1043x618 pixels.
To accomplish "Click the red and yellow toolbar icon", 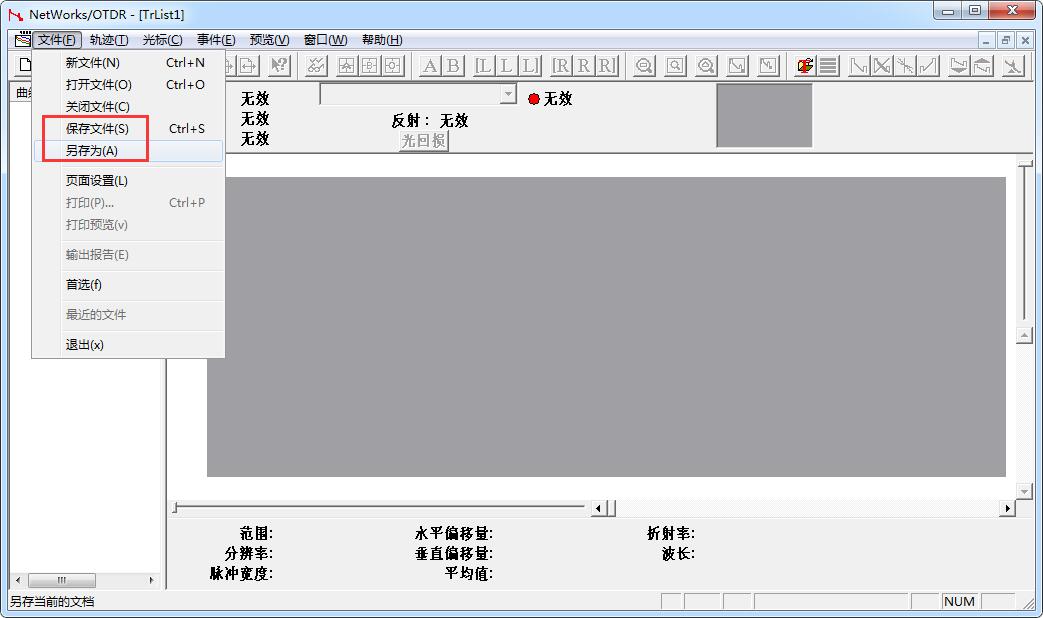I will click(x=804, y=66).
